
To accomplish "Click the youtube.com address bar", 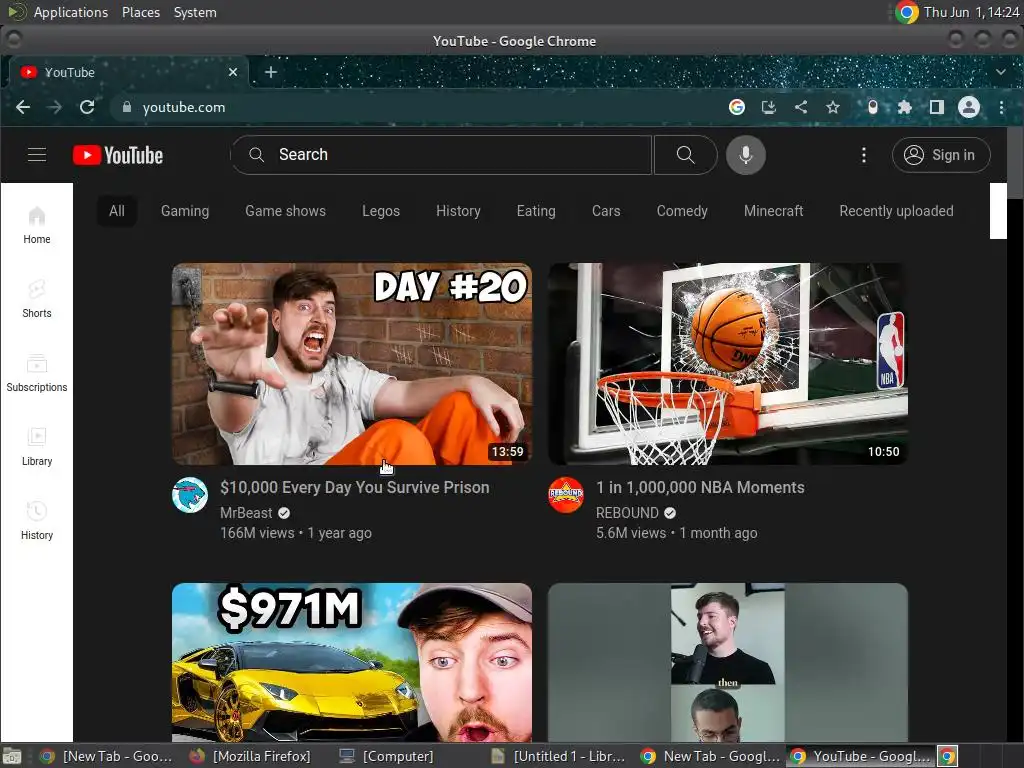I will point(418,107).
